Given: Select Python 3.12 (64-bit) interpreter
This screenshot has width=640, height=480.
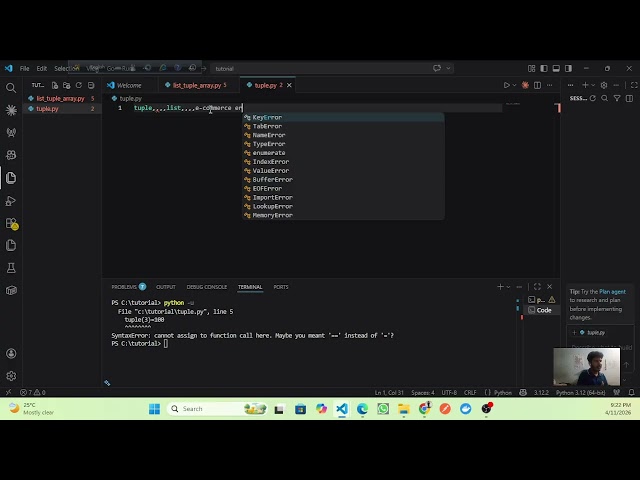Looking at the screenshot, I should click(x=580, y=393).
